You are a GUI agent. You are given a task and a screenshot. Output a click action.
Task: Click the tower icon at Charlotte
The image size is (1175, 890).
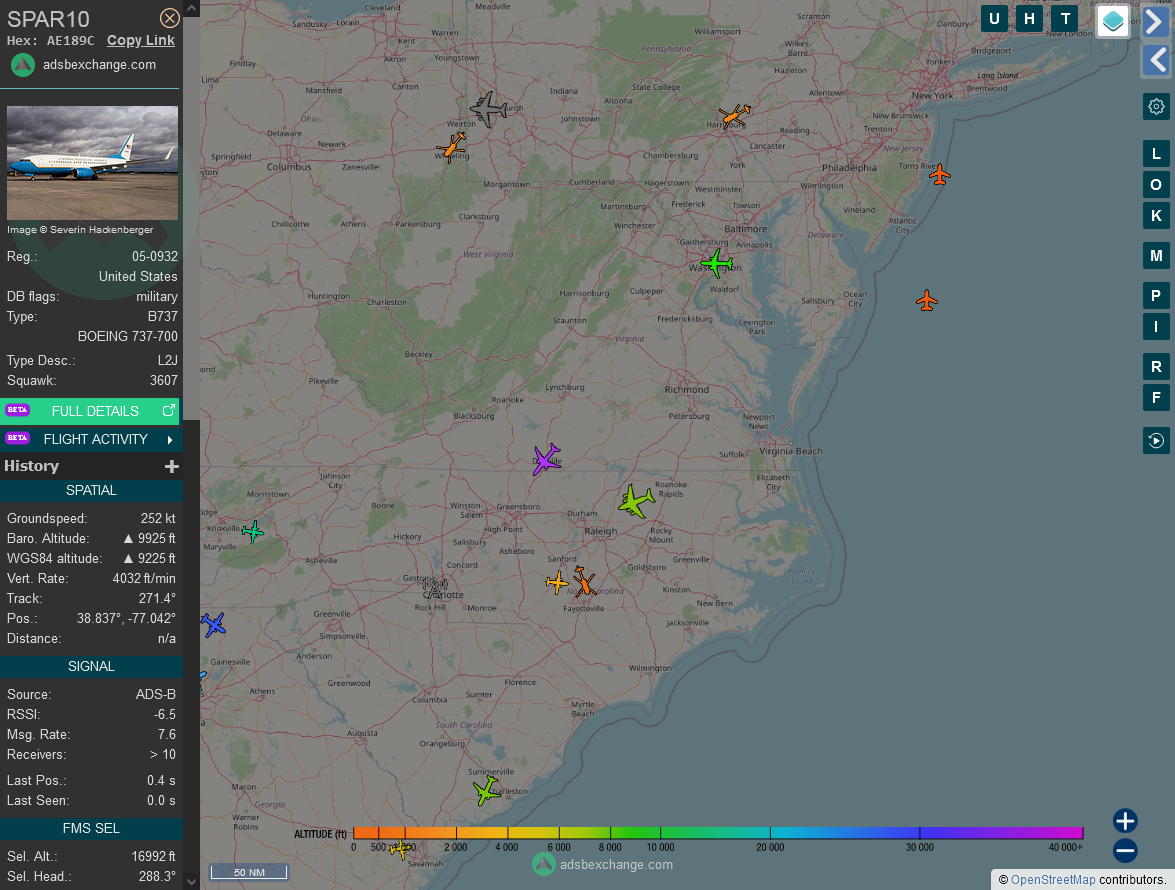click(x=435, y=587)
